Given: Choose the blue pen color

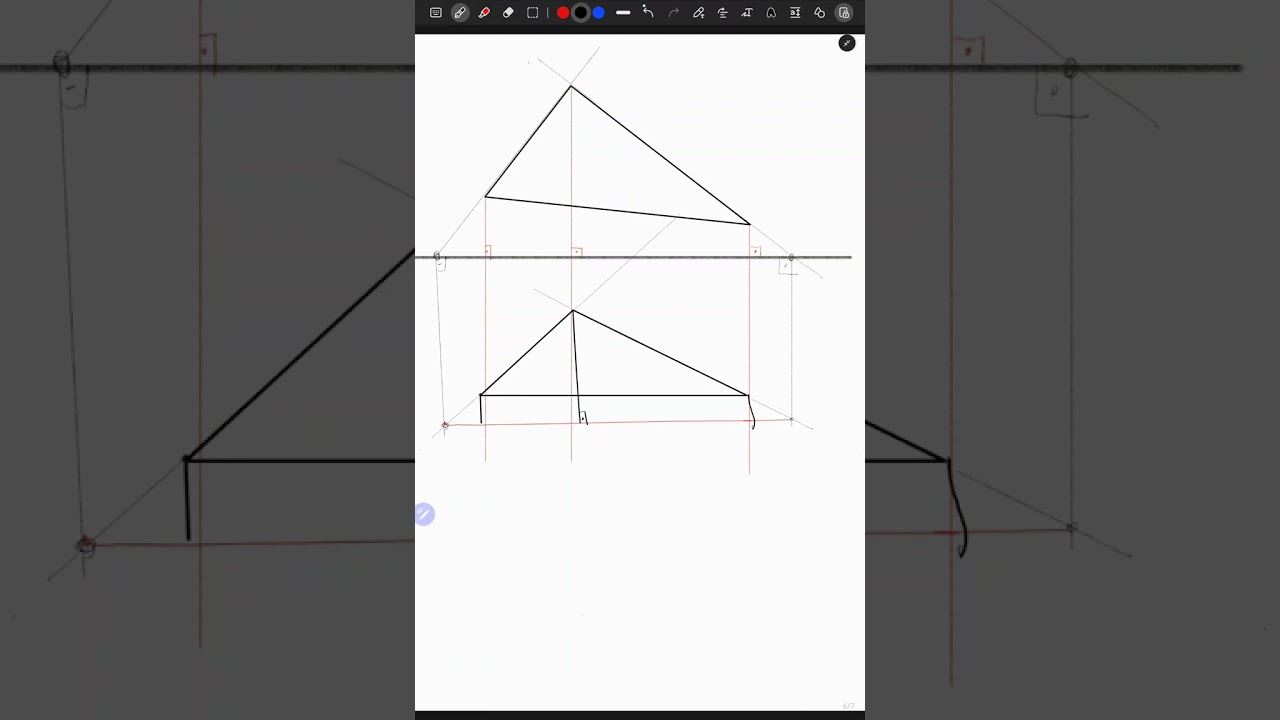Looking at the screenshot, I should pyautogui.click(x=598, y=13).
